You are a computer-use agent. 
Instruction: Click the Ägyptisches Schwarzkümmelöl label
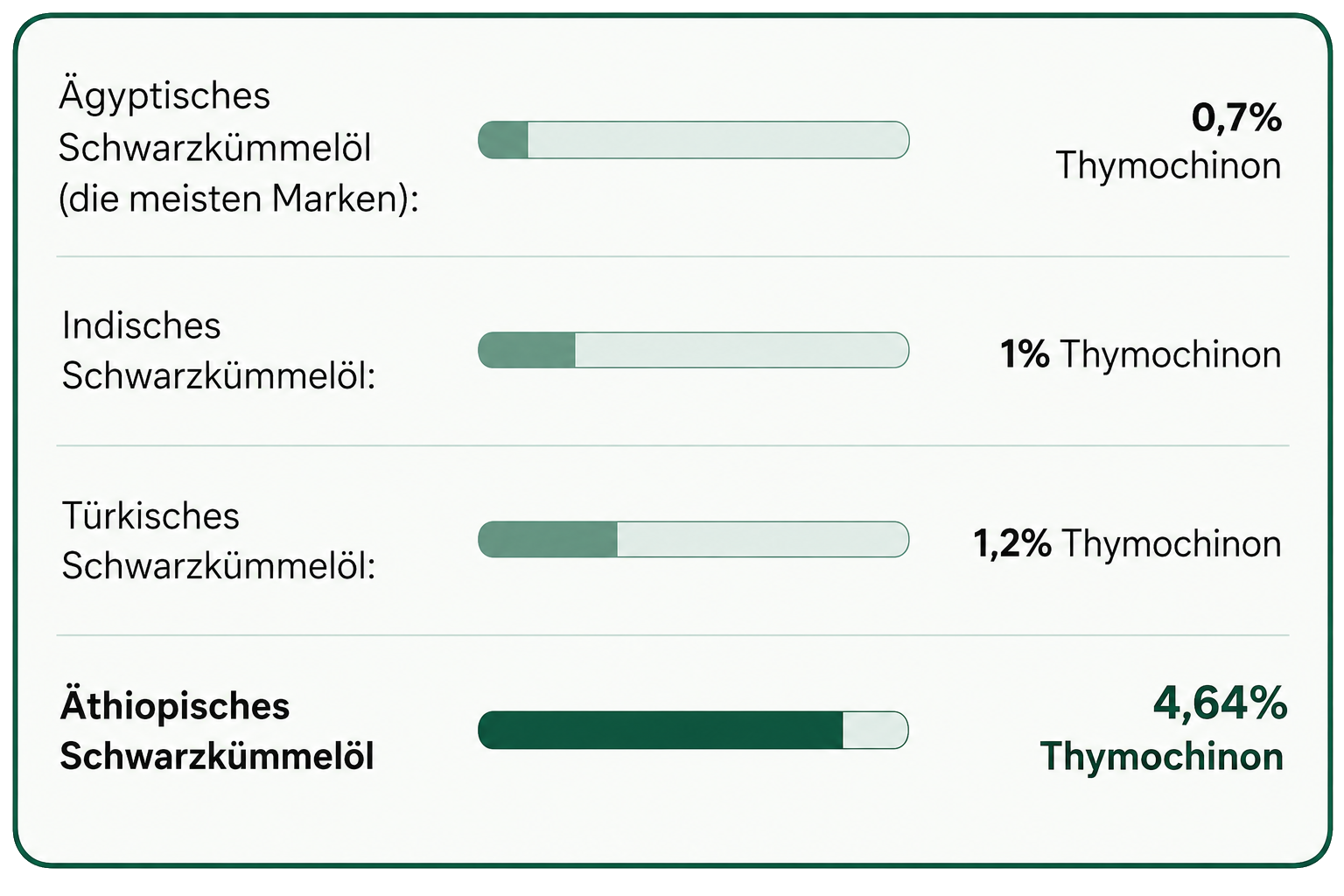pos(215,122)
